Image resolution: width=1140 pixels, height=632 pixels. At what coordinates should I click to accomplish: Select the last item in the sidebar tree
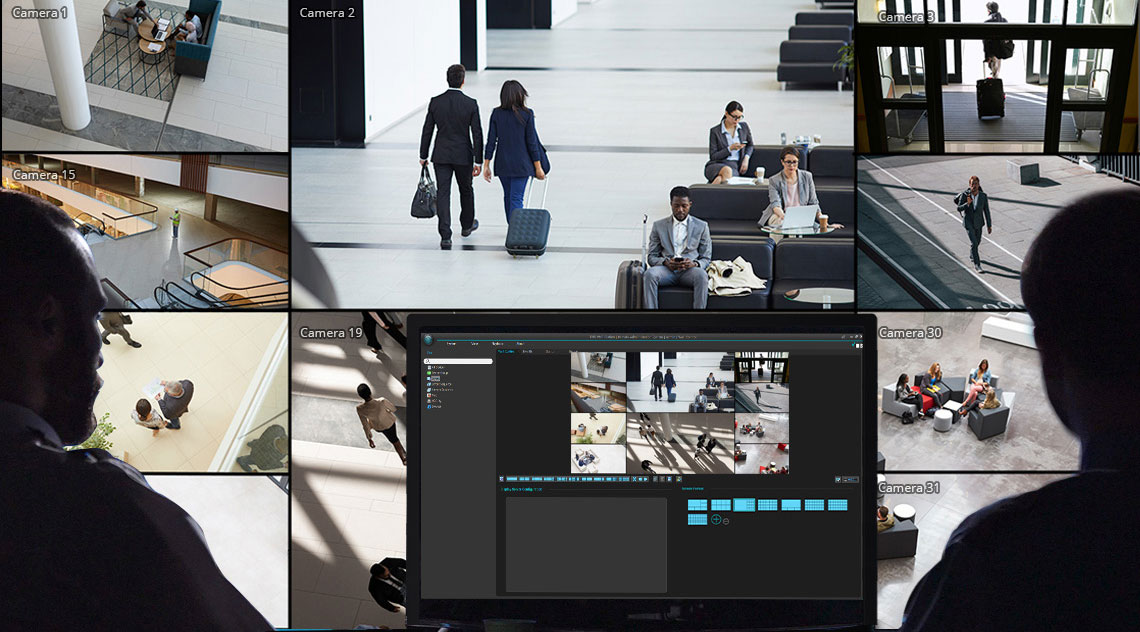click(435, 407)
